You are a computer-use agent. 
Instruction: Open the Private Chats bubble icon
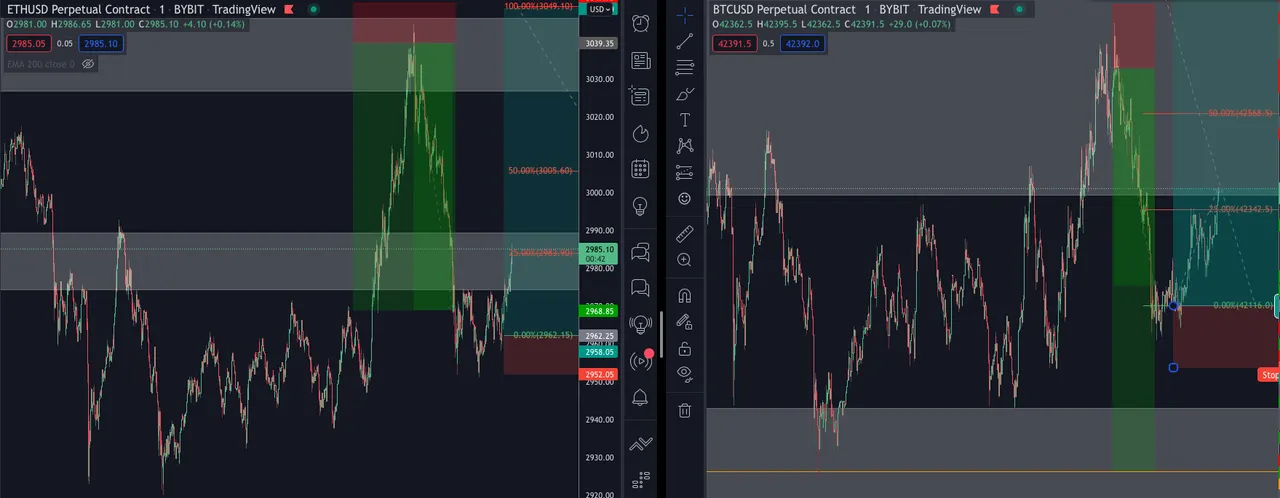pyautogui.click(x=641, y=289)
